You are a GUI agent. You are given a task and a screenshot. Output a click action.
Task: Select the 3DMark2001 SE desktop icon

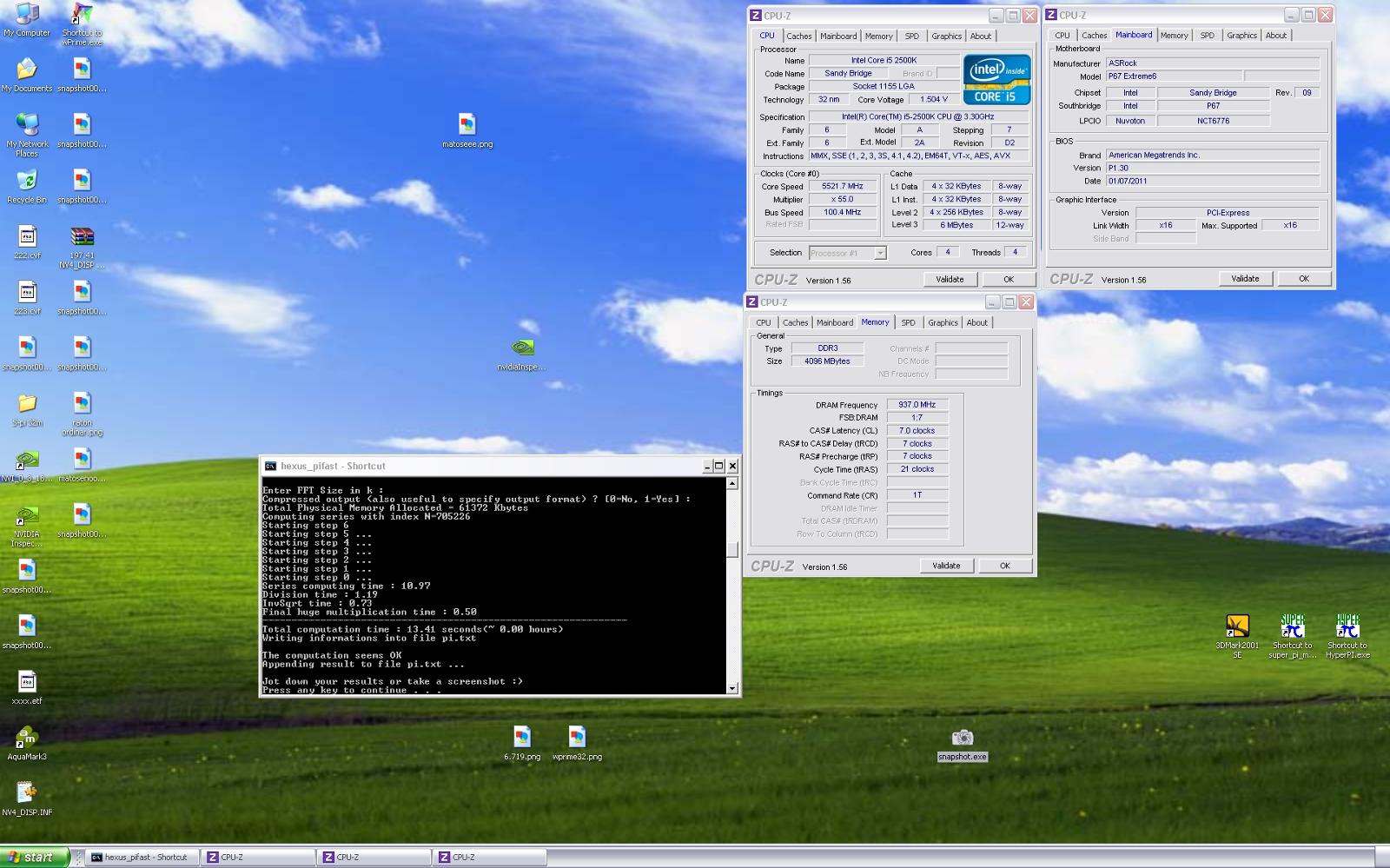point(1237,636)
